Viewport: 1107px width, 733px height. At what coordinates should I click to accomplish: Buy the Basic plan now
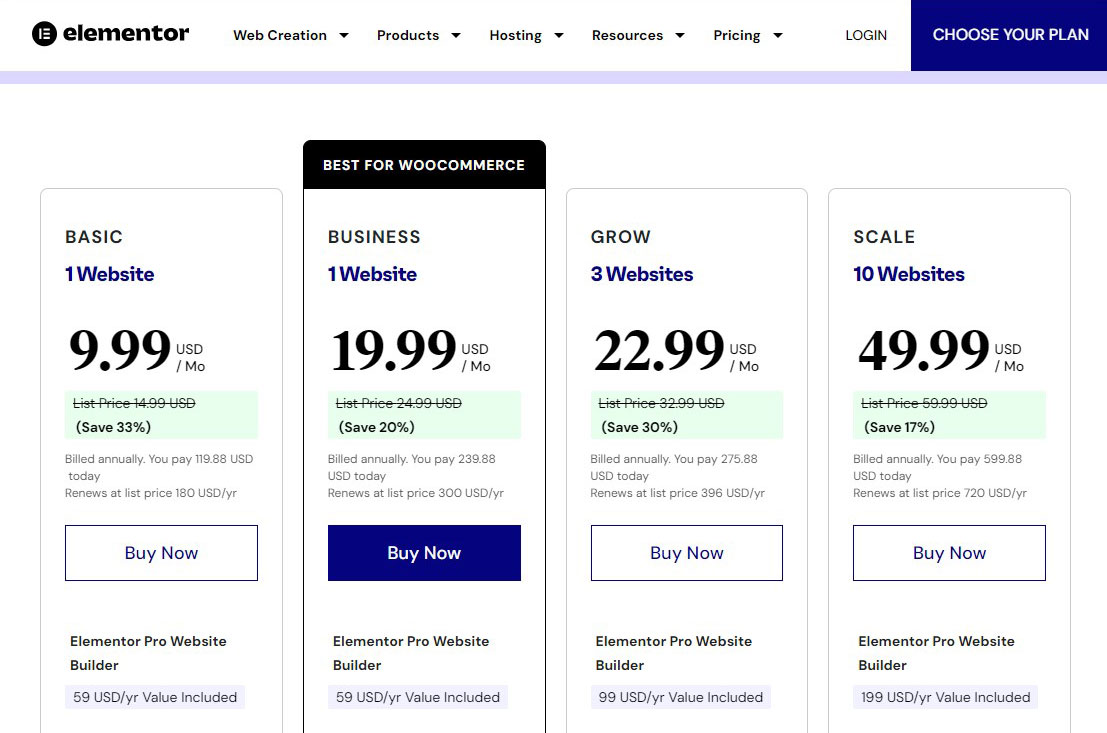pos(162,553)
